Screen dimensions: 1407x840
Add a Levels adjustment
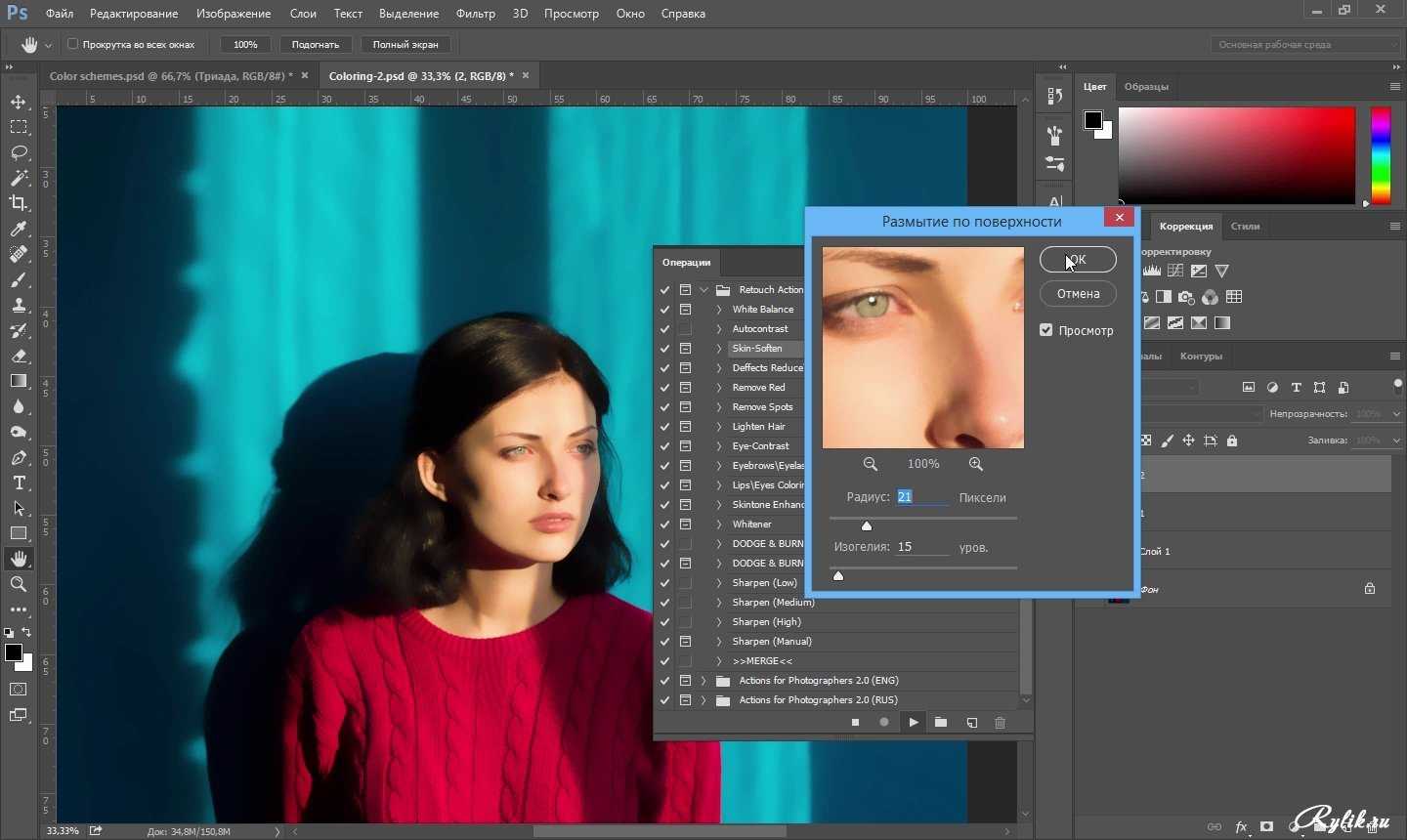(1152, 271)
